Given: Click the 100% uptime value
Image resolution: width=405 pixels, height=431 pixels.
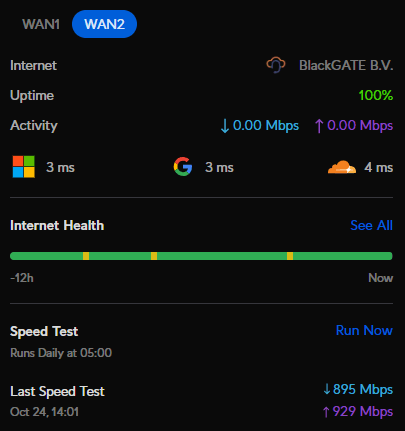Looking at the screenshot, I should 376,95.
